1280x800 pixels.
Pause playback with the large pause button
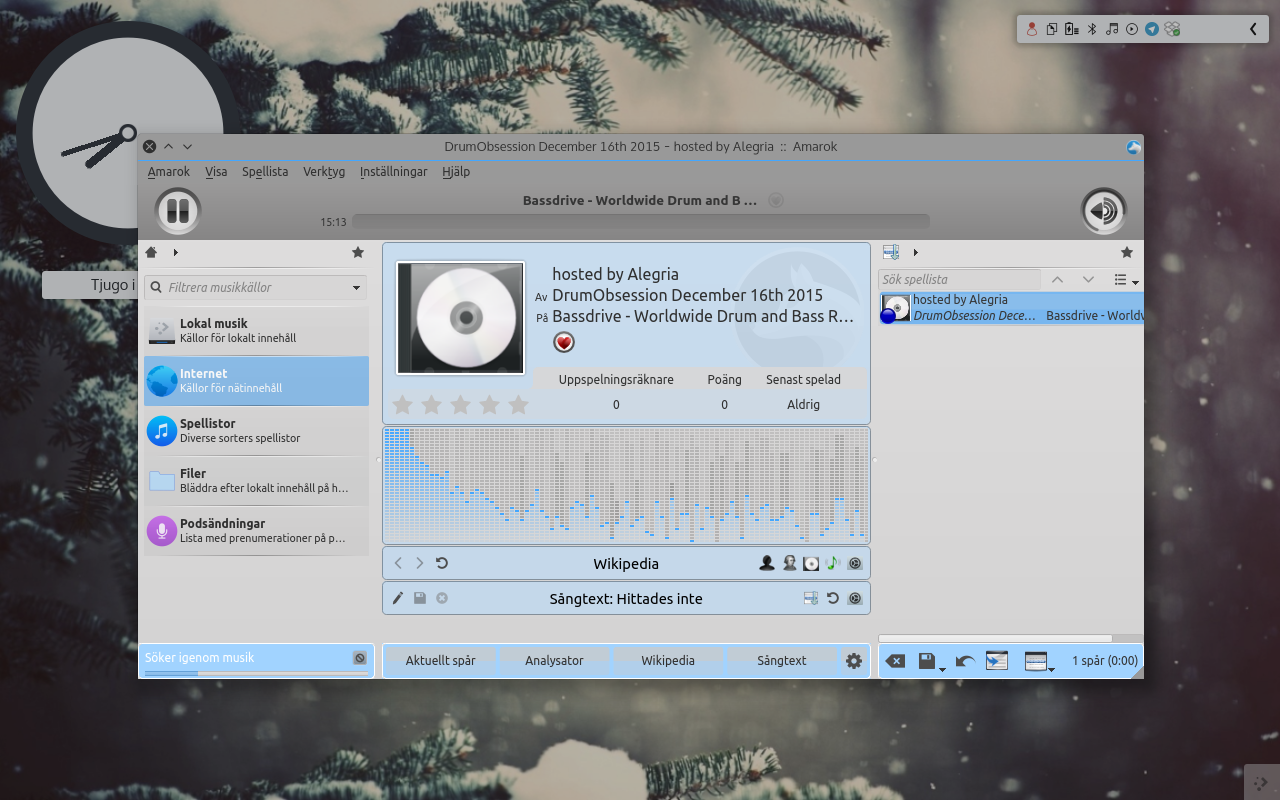click(178, 212)
